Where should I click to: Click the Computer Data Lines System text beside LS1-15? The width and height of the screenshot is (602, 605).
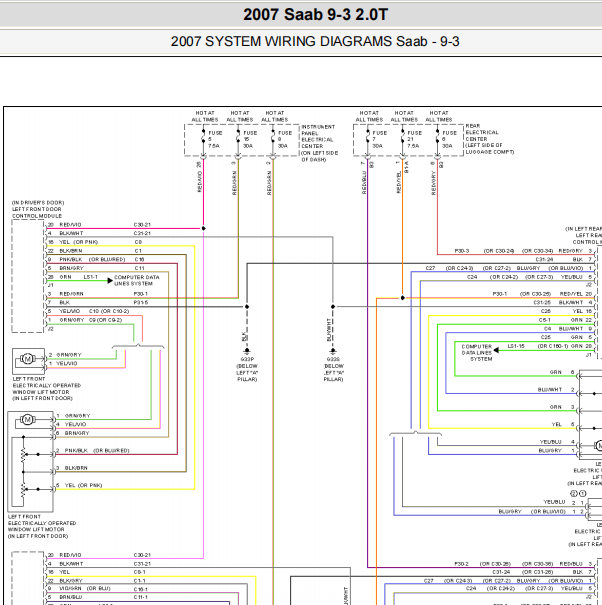[x=477, y=353]
